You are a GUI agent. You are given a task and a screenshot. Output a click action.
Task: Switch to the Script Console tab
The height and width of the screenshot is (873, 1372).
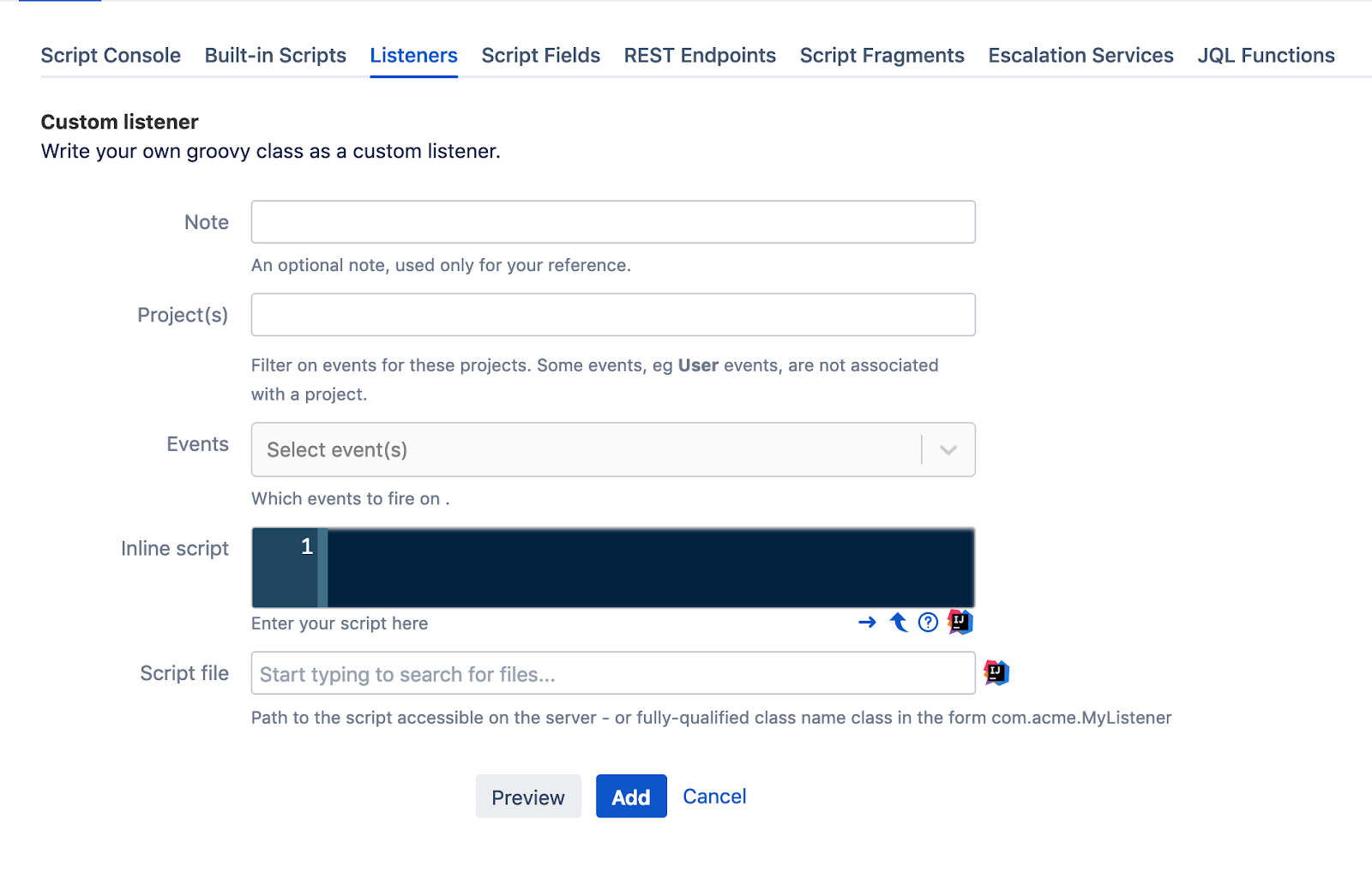pyautogui.click(x=111, y=56)
